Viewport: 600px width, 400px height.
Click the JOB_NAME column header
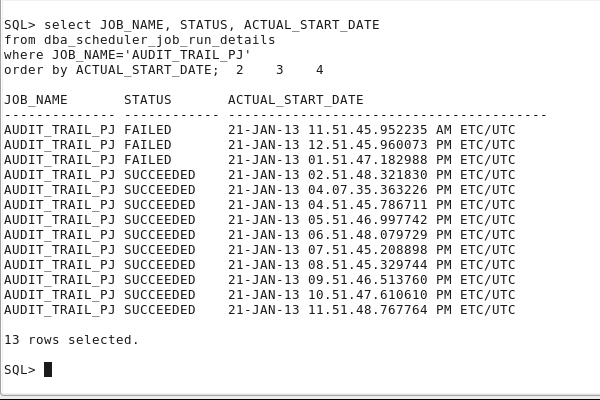(36, 100)
